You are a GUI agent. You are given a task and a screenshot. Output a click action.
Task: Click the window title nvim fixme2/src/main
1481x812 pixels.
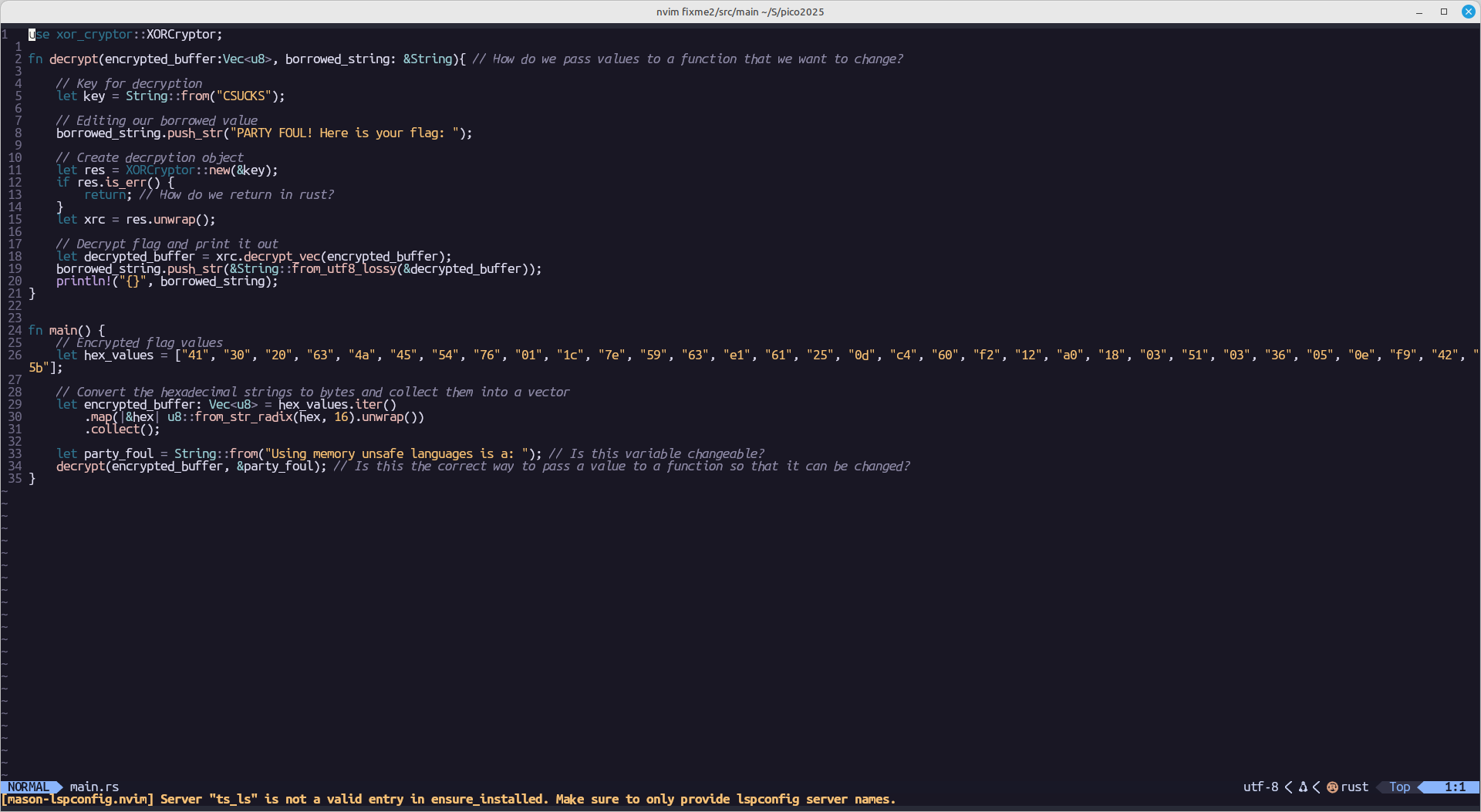(740, 12)
